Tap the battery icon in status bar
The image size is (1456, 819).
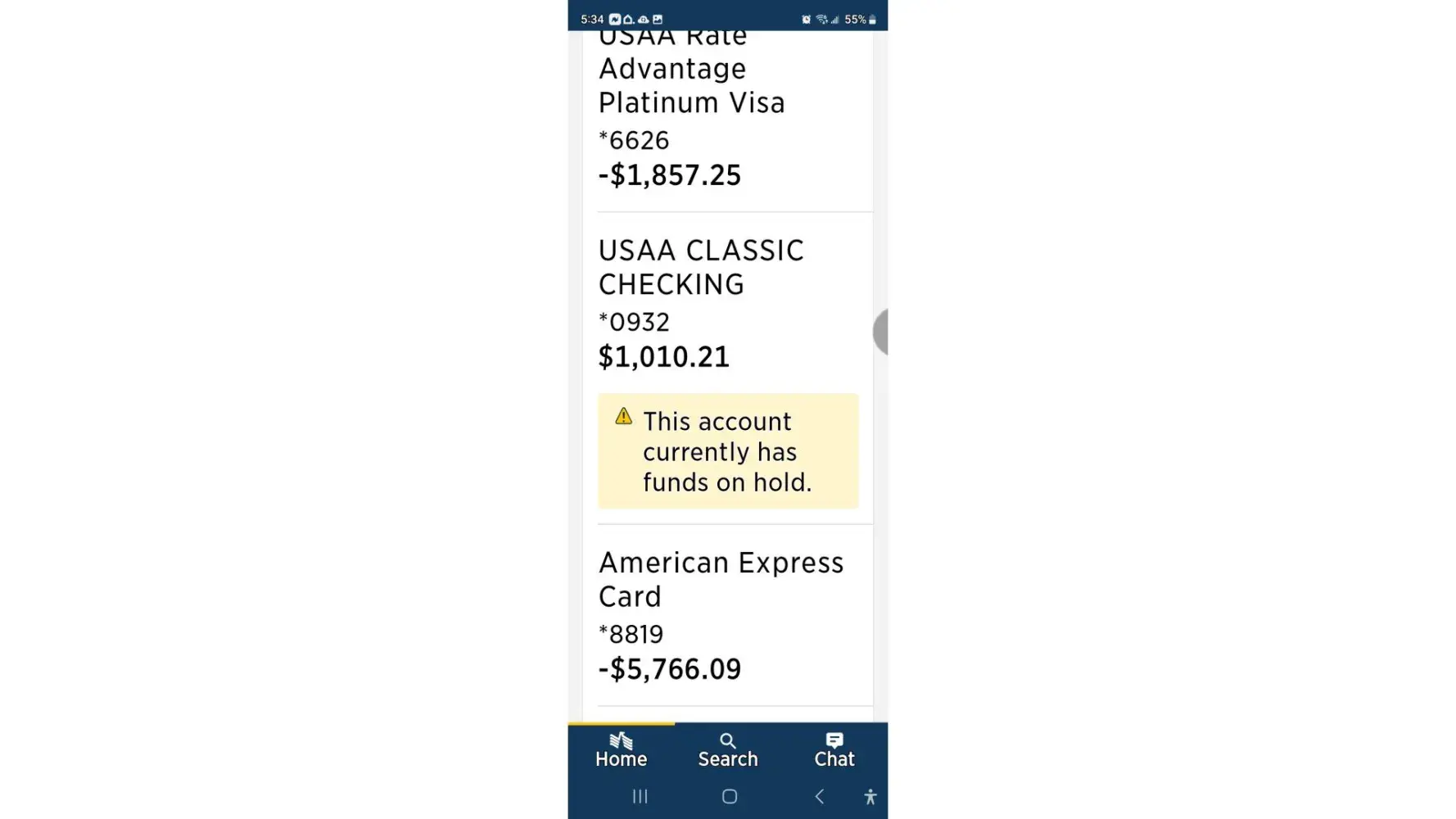click(873, 20)
